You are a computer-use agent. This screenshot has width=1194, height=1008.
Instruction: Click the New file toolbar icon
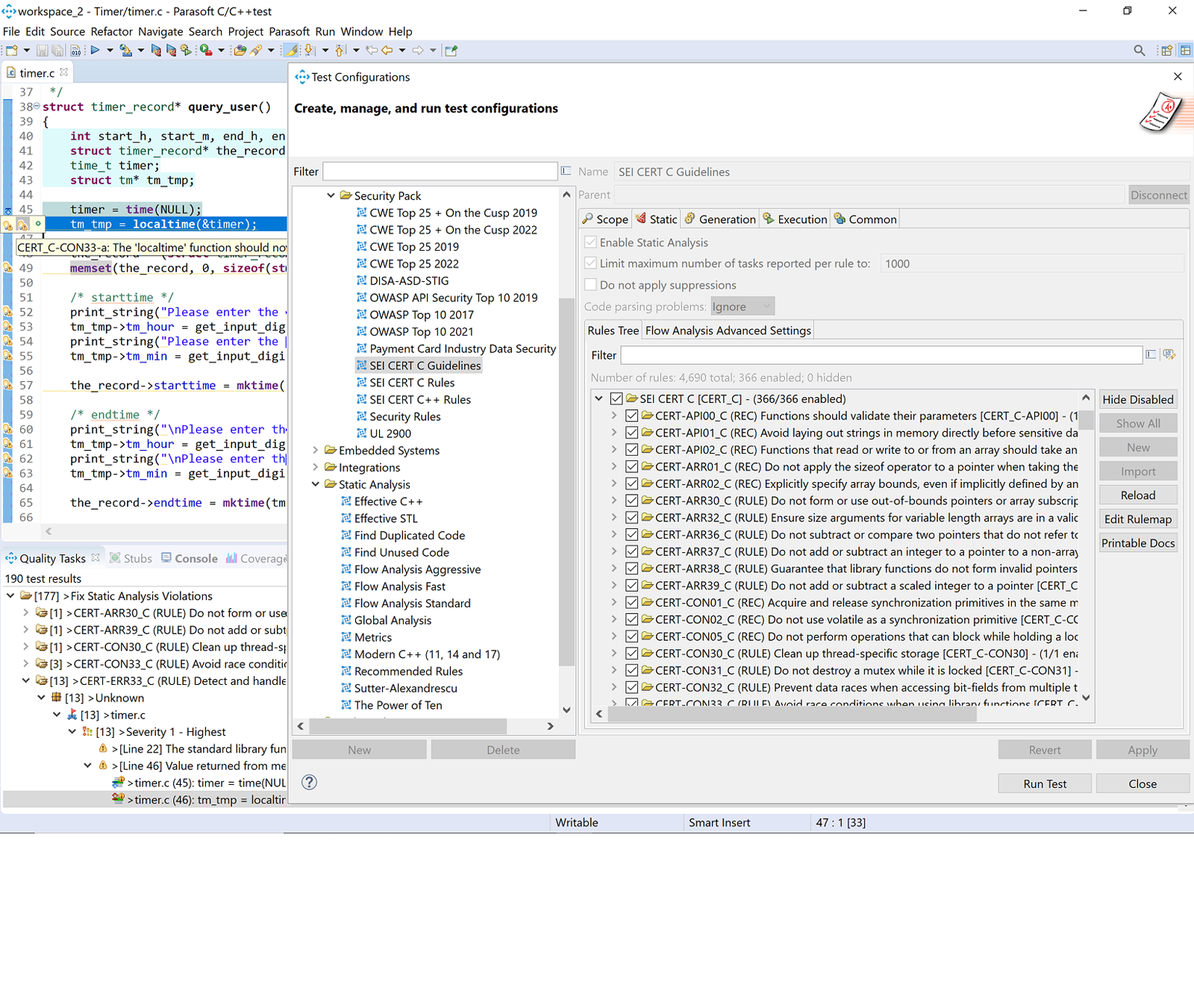pos(12,50)
